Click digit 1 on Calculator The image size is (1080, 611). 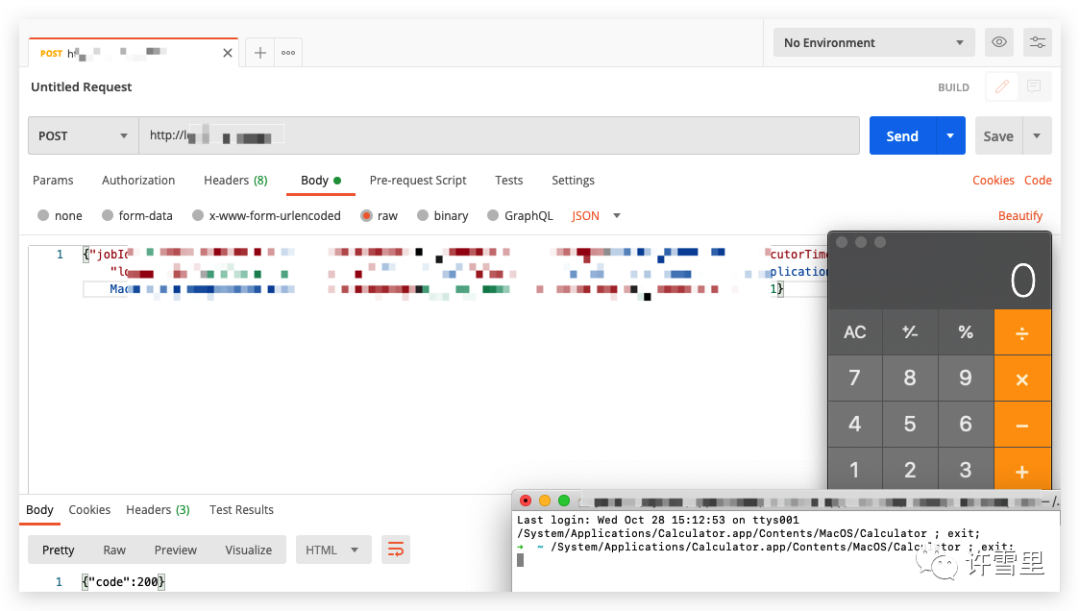855,470
